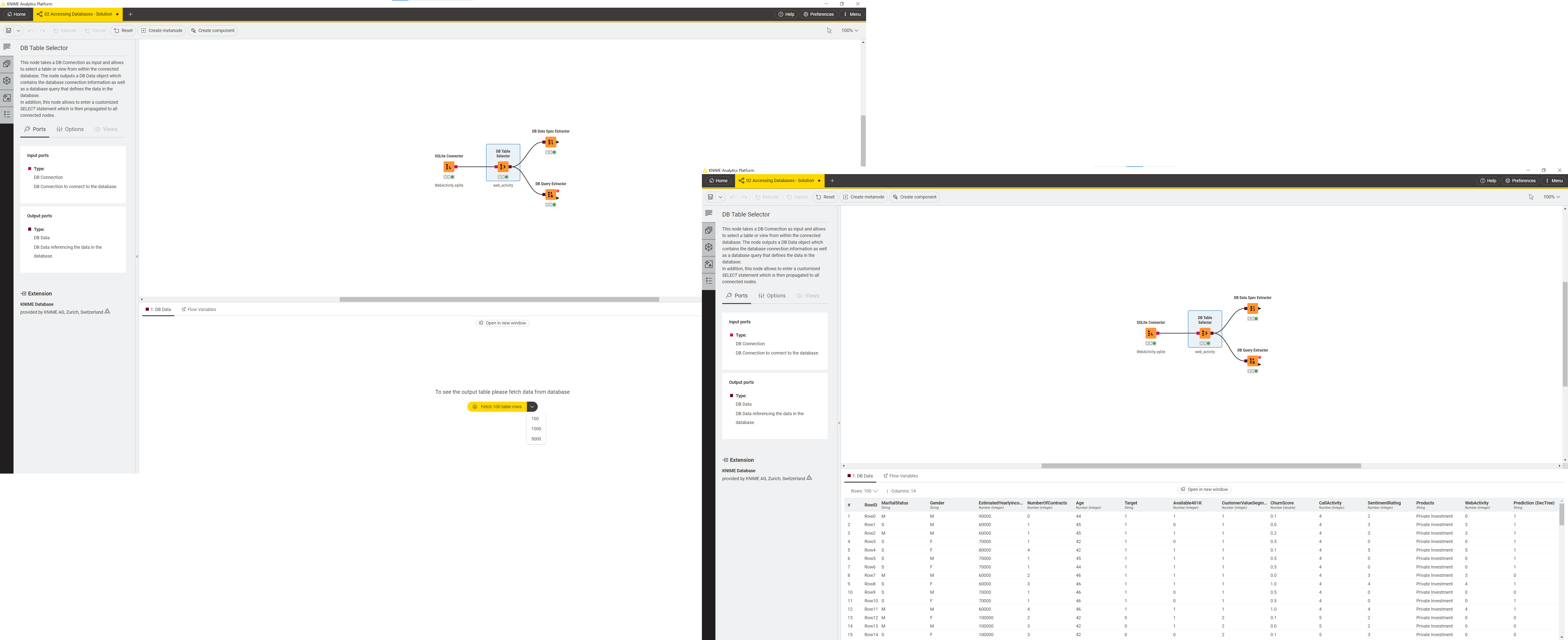Open Flow Variables tab in the right window
The image size is (1568, 640).
click(x=901, y=476)
